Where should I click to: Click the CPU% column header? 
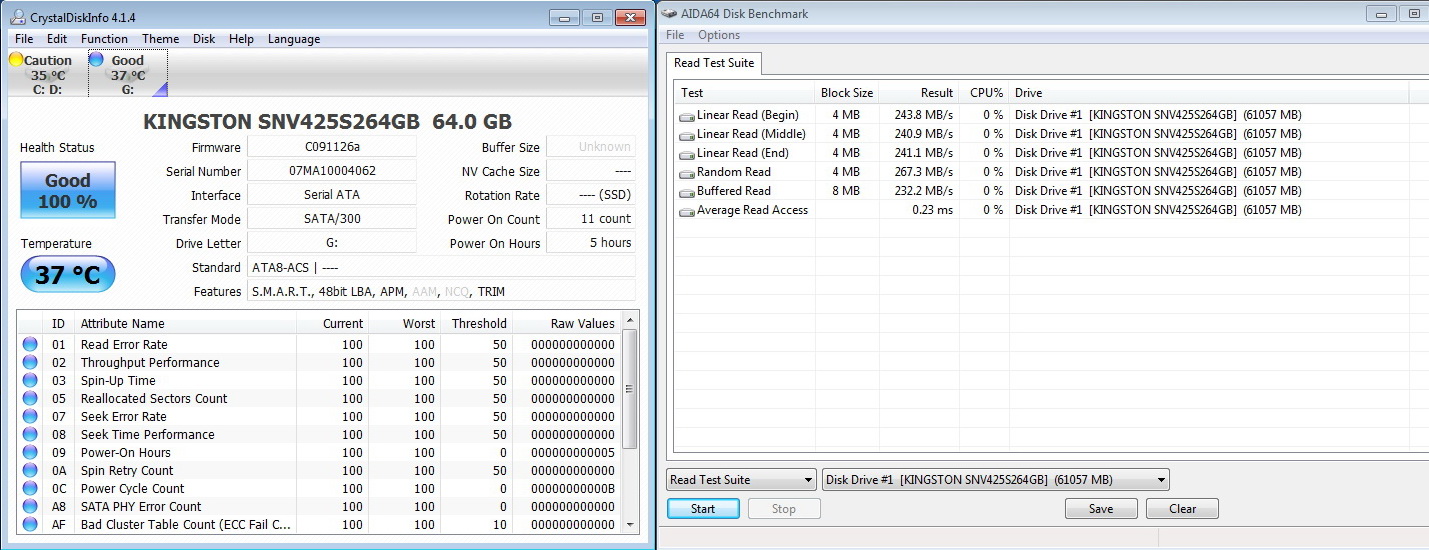(x=984, y=93)
